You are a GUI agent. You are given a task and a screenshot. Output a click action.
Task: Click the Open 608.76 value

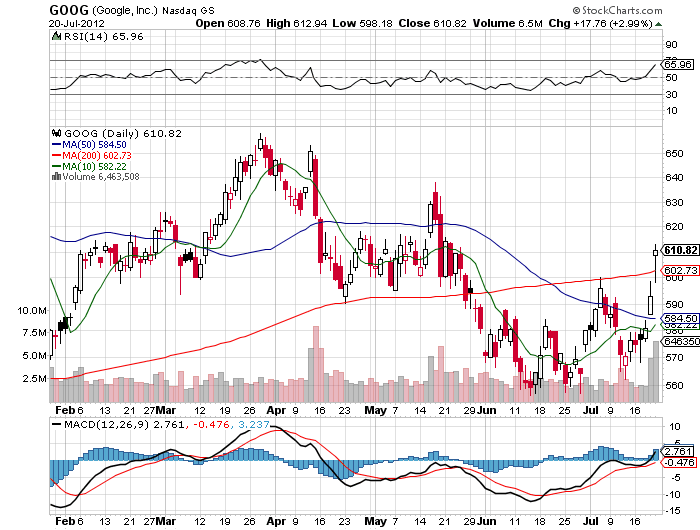coord(228,23)
